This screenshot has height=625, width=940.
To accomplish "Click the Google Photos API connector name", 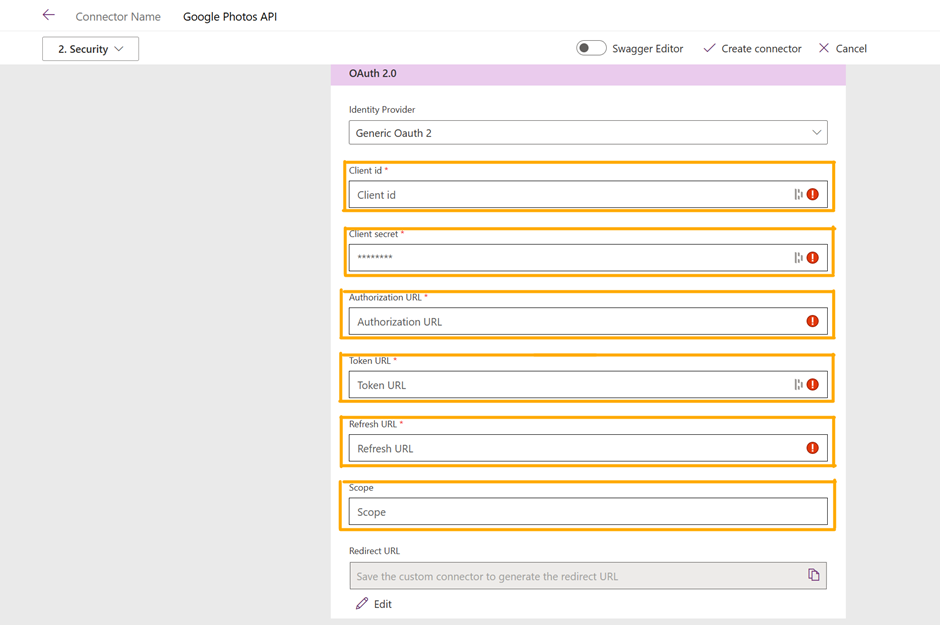I will (230, 17).
